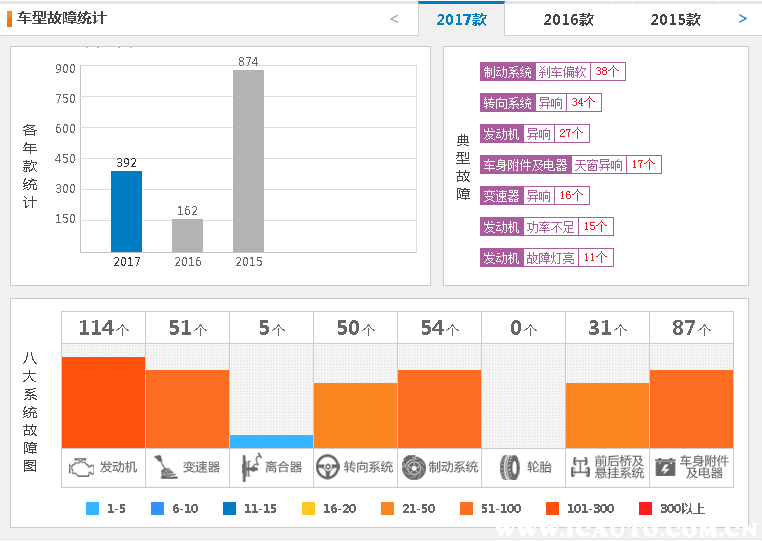Open the 2016款 tab

pyautogui.click(x=568, y=19)
